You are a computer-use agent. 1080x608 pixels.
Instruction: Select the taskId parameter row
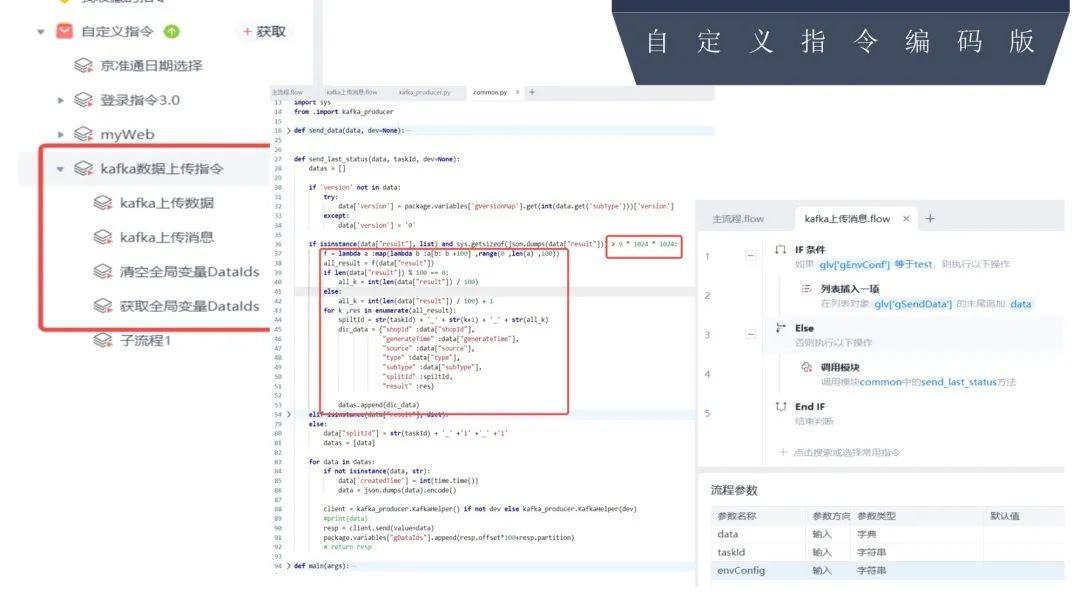[x=887, y=552]
